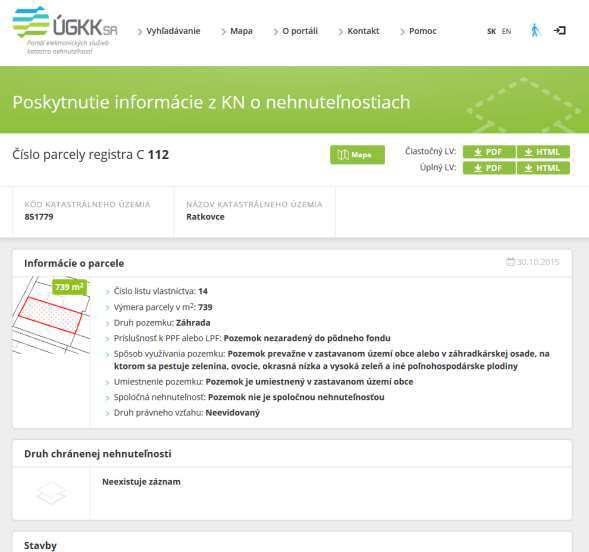Click the login arrow icon
Screen dimensions: 589x552
(559, 30)
